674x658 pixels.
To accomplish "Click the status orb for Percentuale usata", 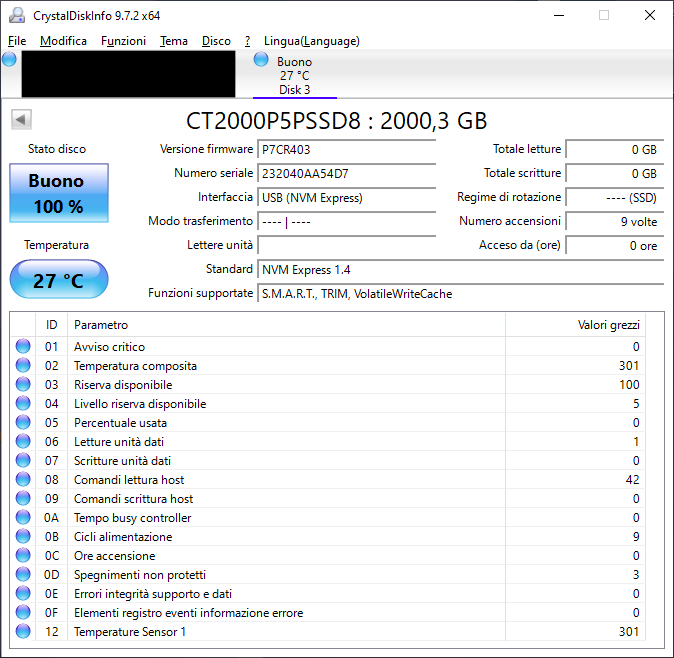I will click(x=23, y=422).
